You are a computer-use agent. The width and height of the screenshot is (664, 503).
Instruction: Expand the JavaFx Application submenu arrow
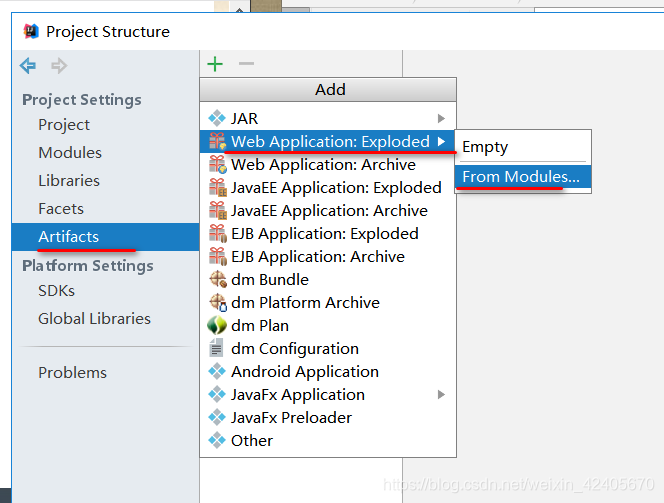point(441,395)
